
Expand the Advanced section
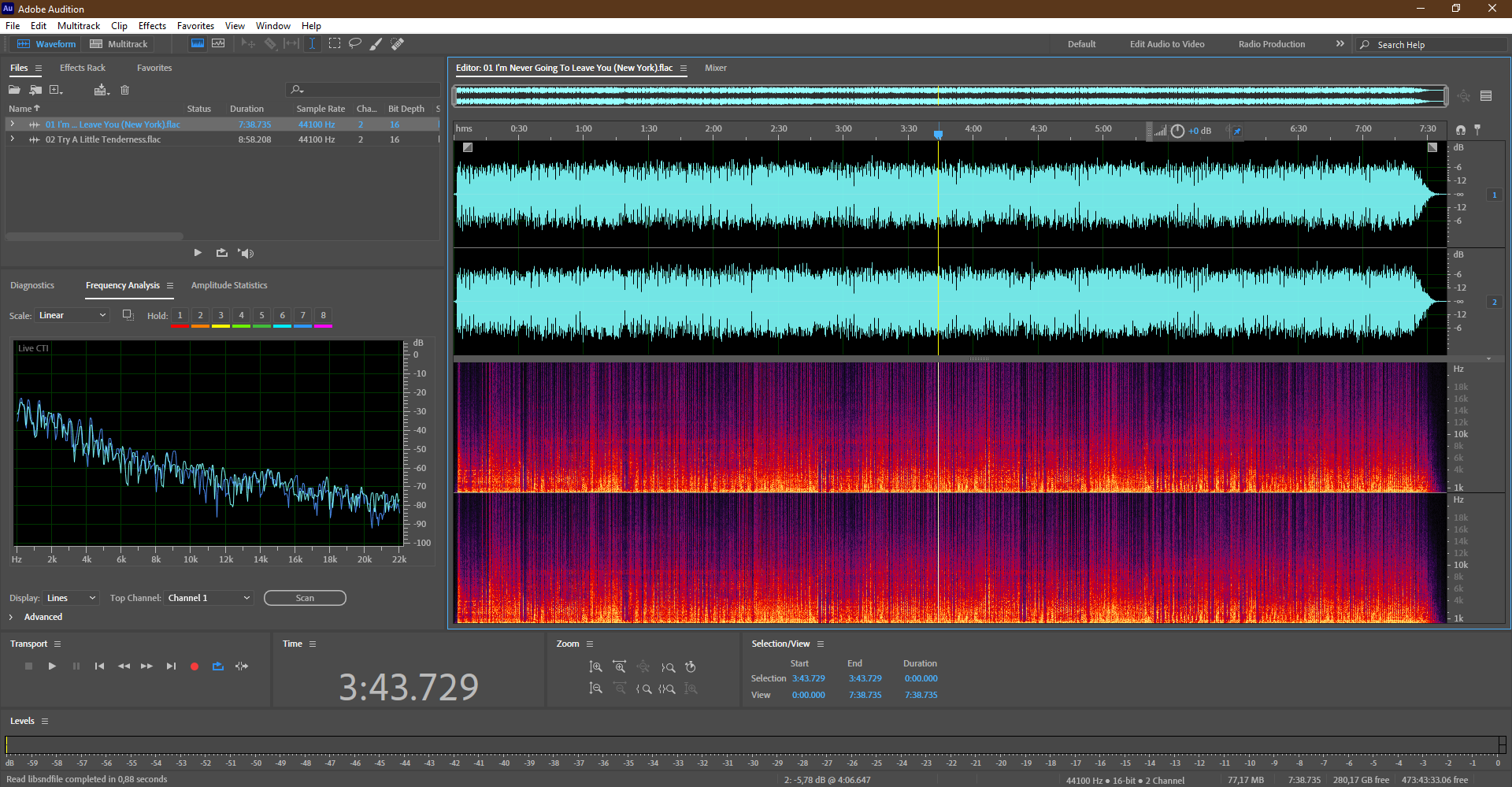[x=11, y=617]
